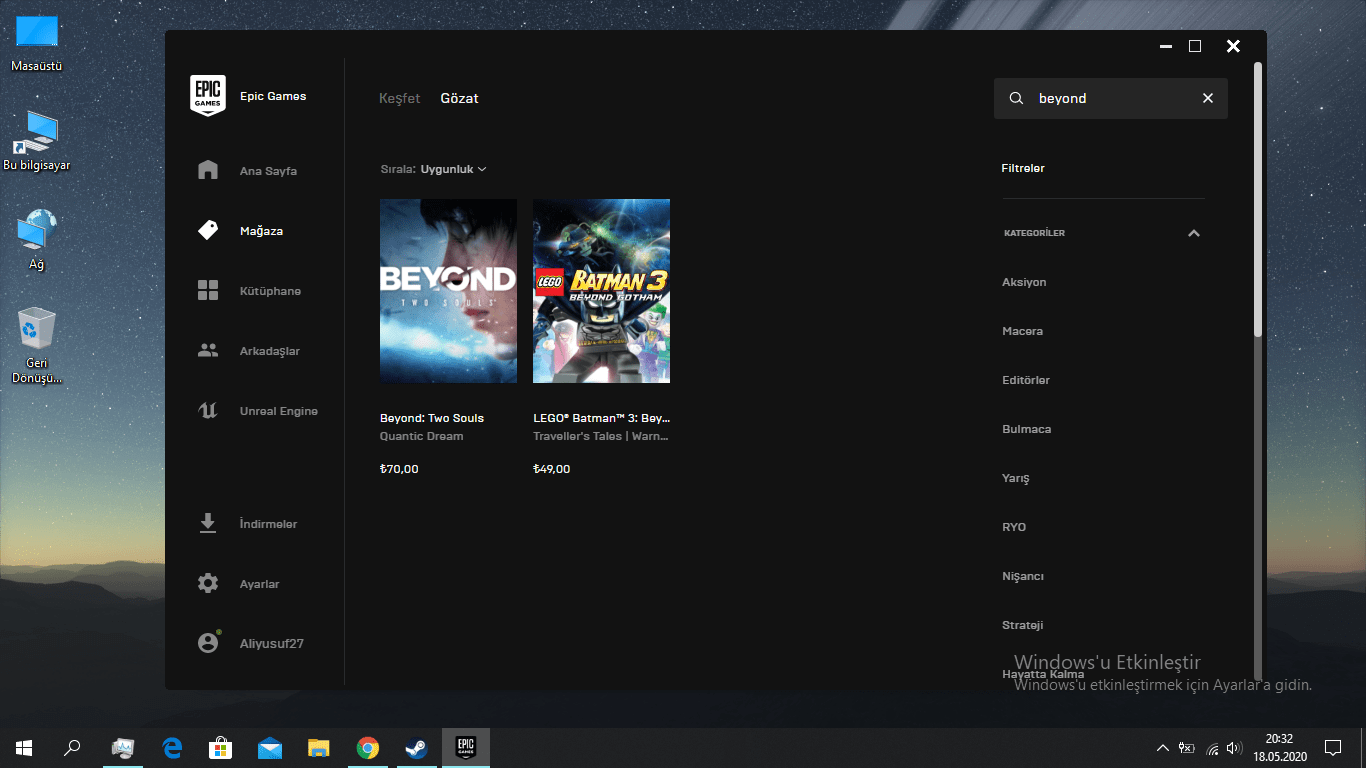Click the Aliyusuf27 profile avatar icon
This screenshot has width=1366, height=768.
(208, 643)
